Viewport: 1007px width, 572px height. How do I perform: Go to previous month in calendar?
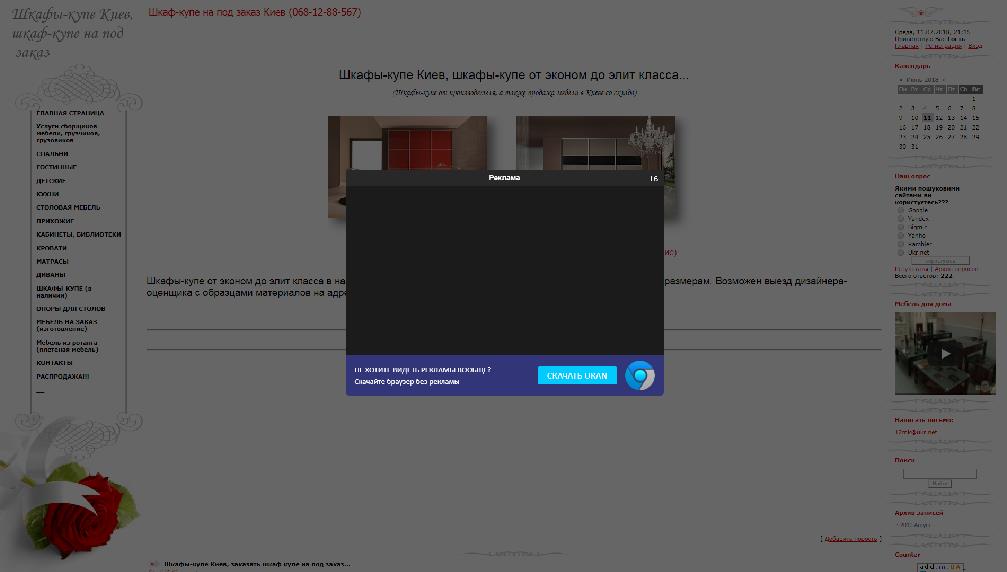pyautogui.click(x=901, y=80)
